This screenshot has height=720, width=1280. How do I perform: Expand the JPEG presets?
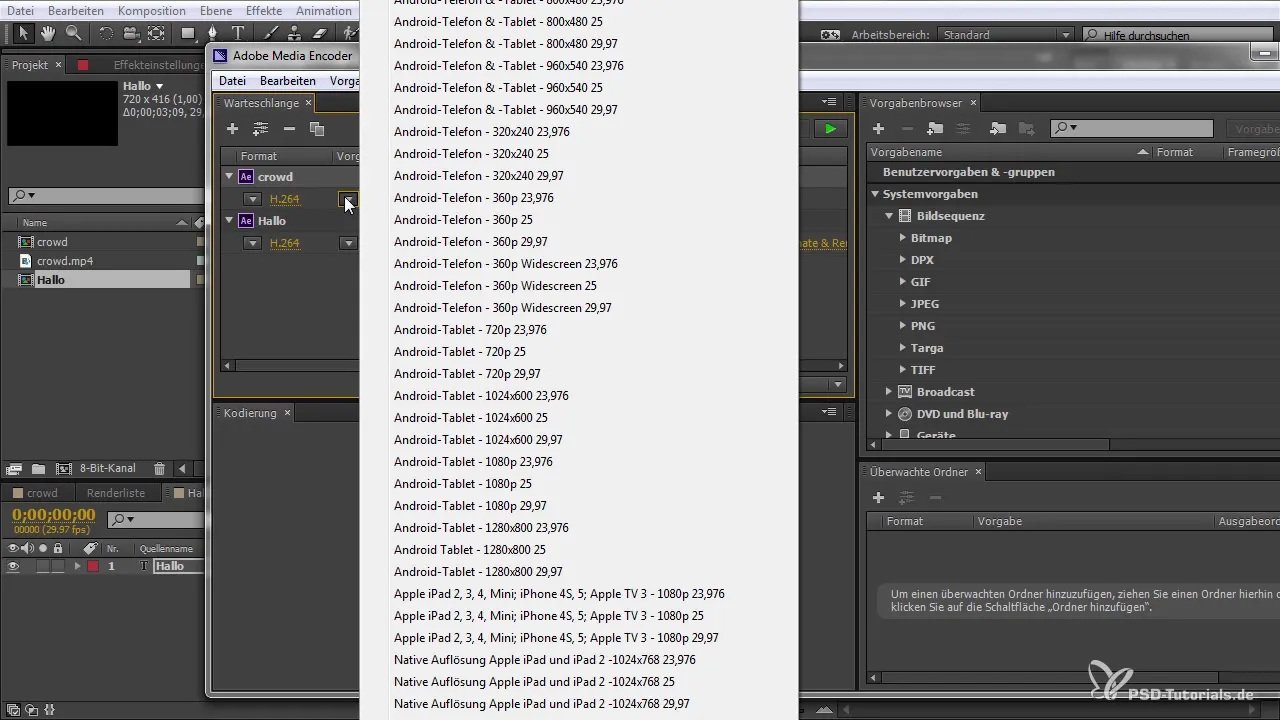pos(902,304)
